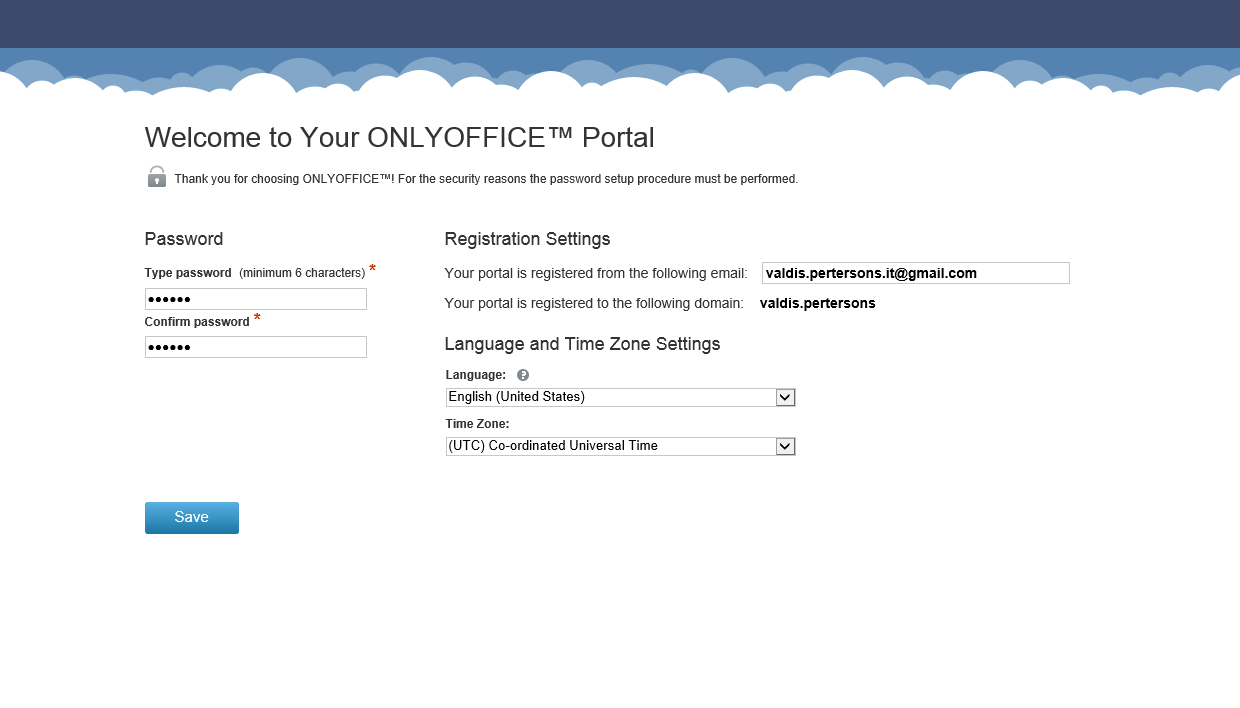Click the Save button
Image resolution: width=1240 pixels, height=708 pixels.
[x=191, y=517]
